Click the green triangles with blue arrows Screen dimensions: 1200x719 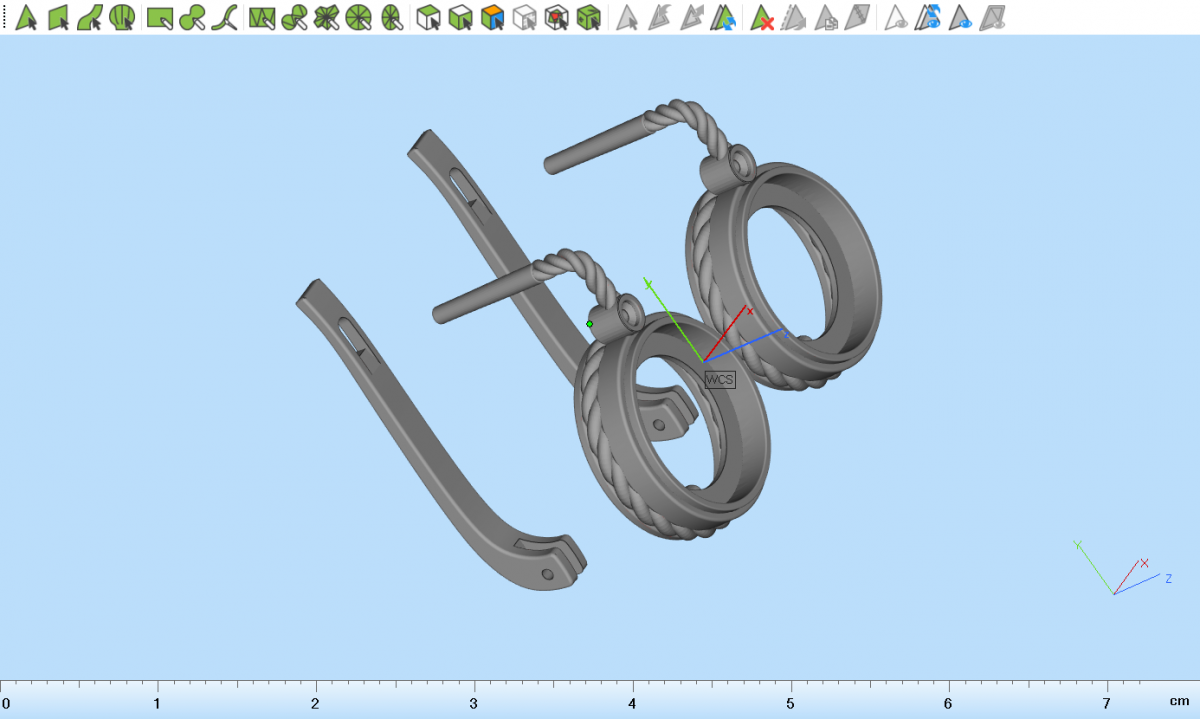[x=723, y=17]
